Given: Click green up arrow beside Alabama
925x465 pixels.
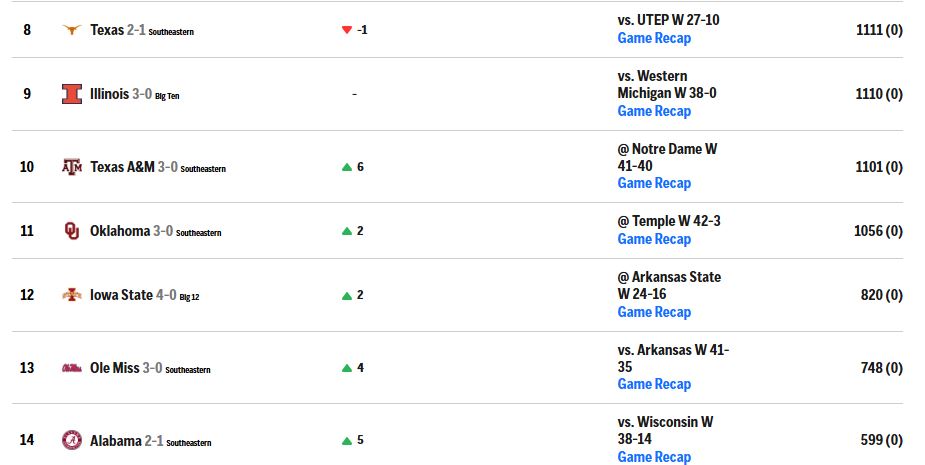Looking at the screenshot, I should pyautogui.click(x=347, y=440).
